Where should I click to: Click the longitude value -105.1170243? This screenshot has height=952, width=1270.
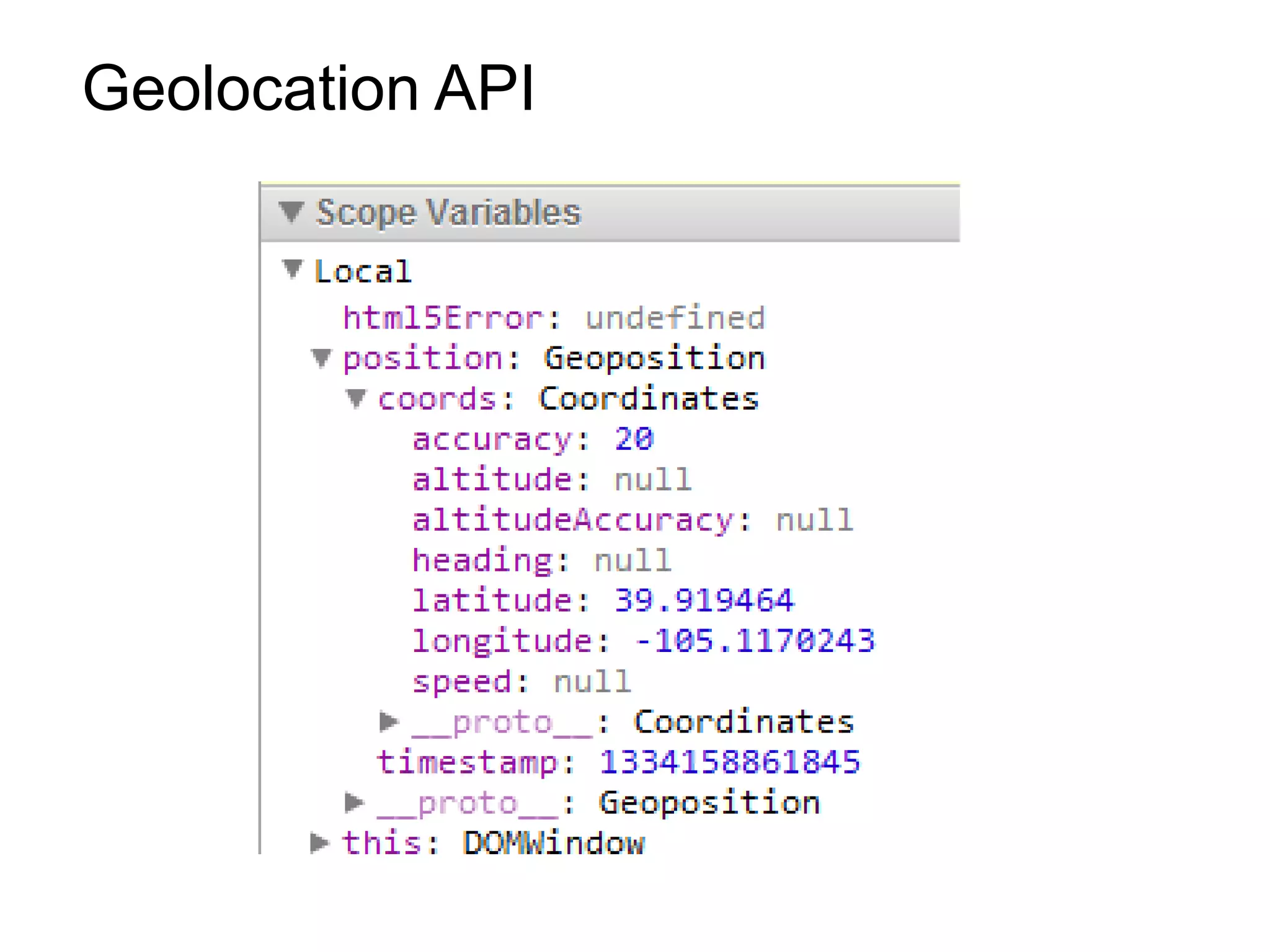coord(755,641)
